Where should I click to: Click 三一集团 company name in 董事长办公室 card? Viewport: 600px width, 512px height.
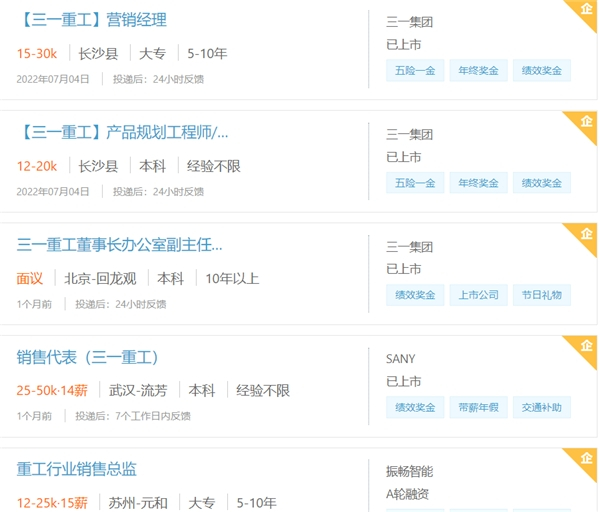tap(409, 247)
